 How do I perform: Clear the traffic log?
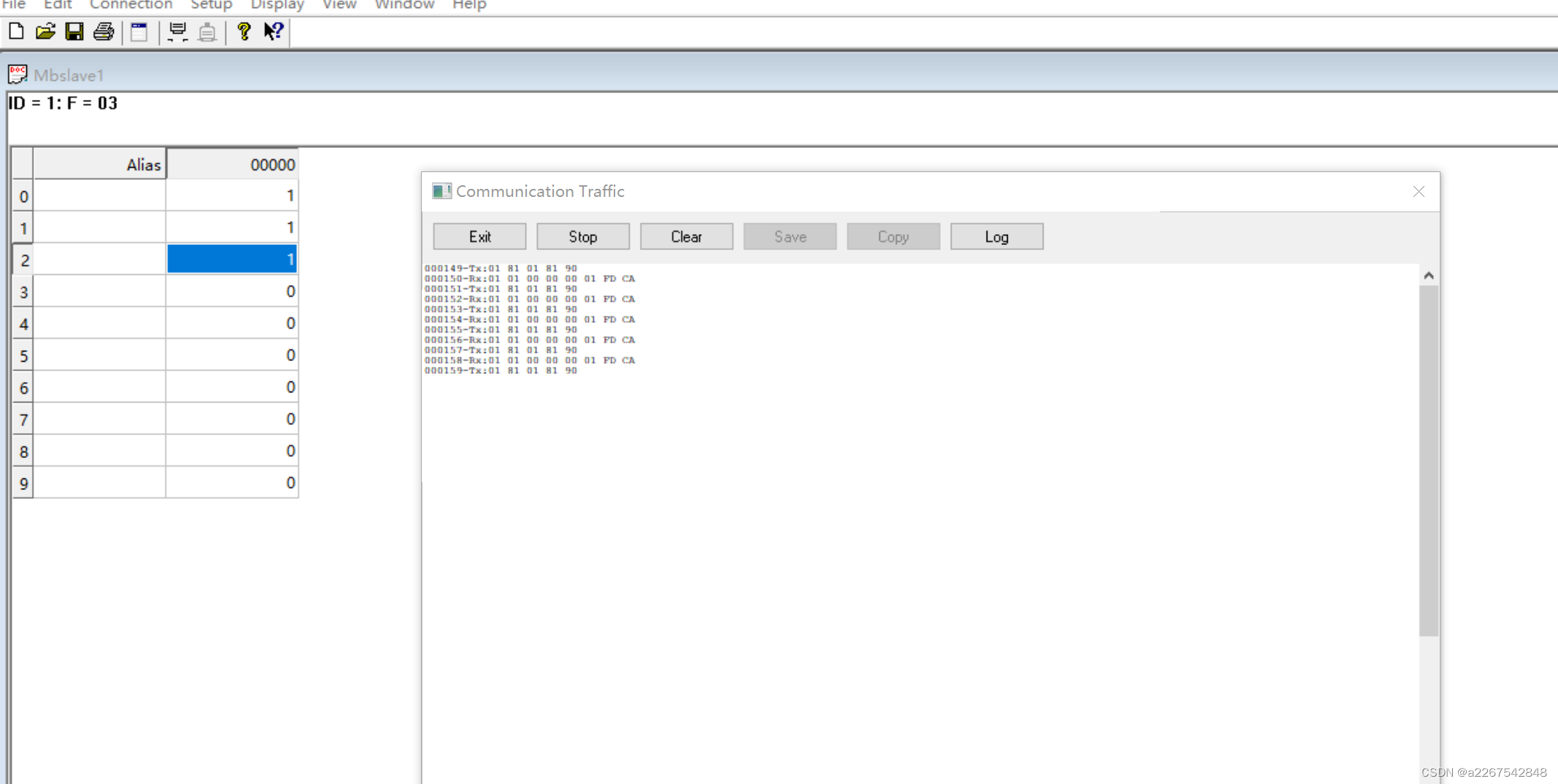tap(687, 236)
